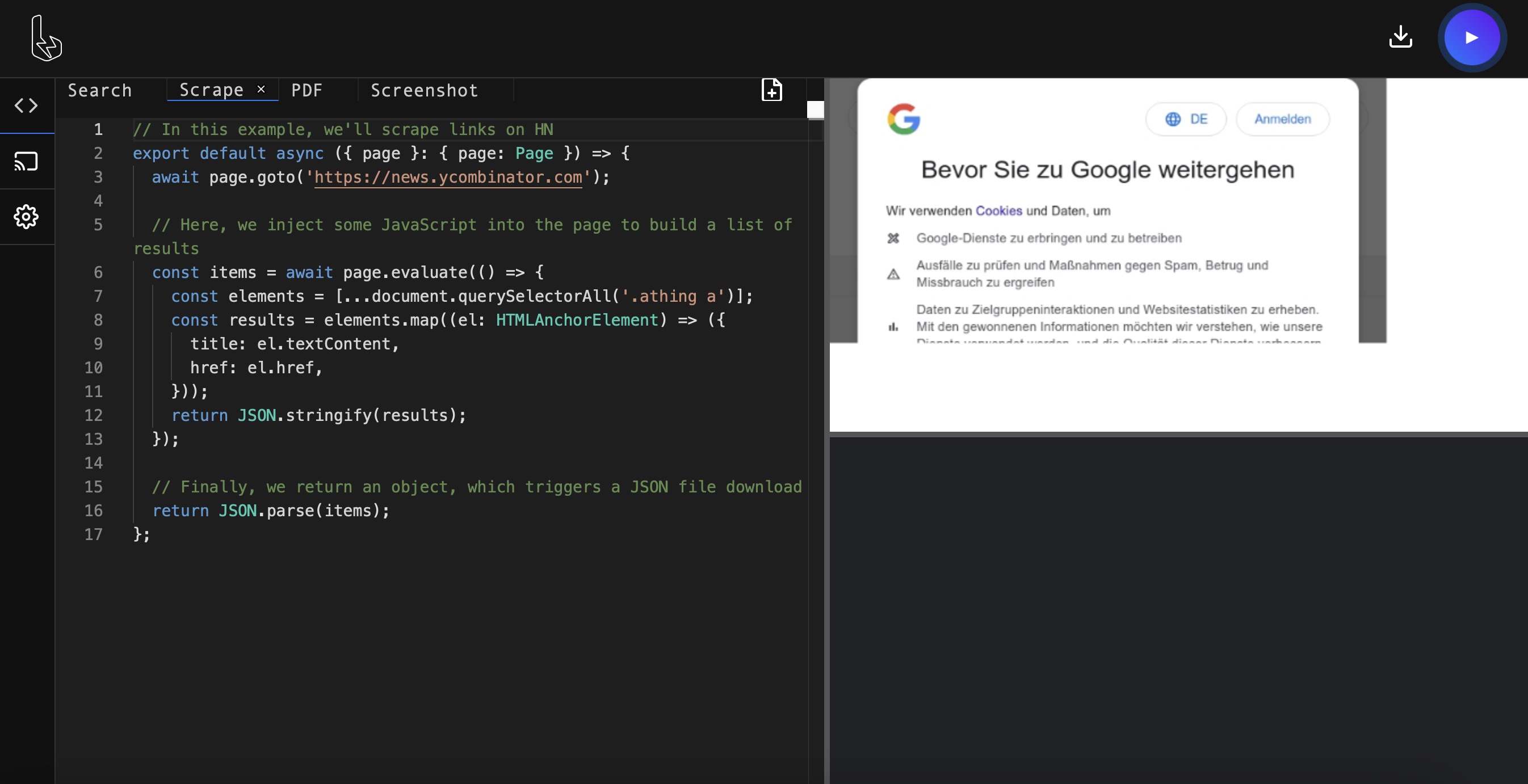Click the download/export icon
1528x784 pixels.
[x=1401, y=37]
